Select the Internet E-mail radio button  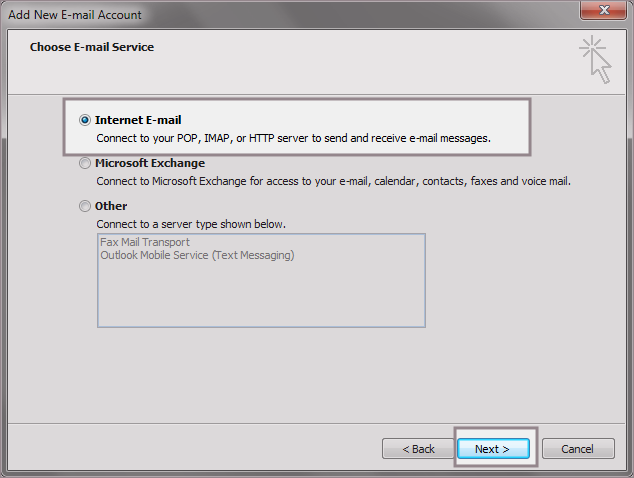tap(85, 120)
